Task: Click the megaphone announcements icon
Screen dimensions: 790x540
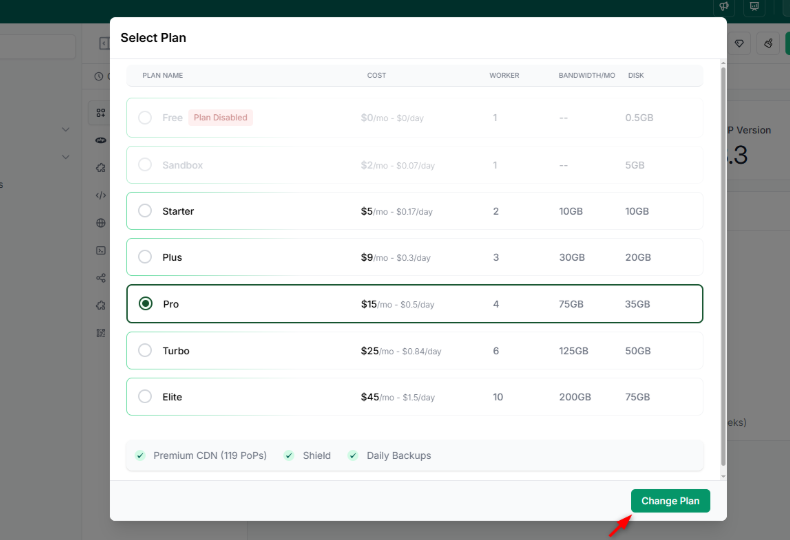Action: pos(724,7)
